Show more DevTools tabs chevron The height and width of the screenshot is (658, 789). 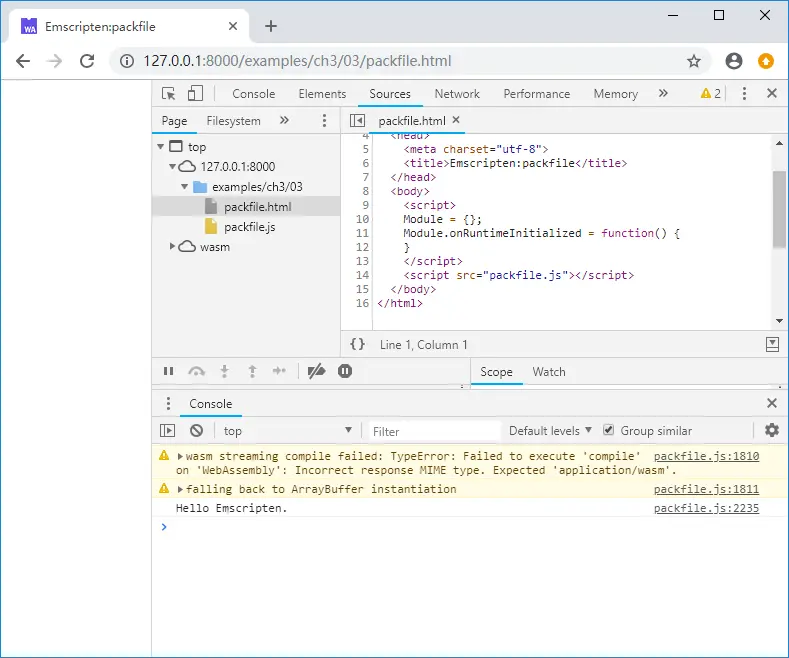coord(663,93)
